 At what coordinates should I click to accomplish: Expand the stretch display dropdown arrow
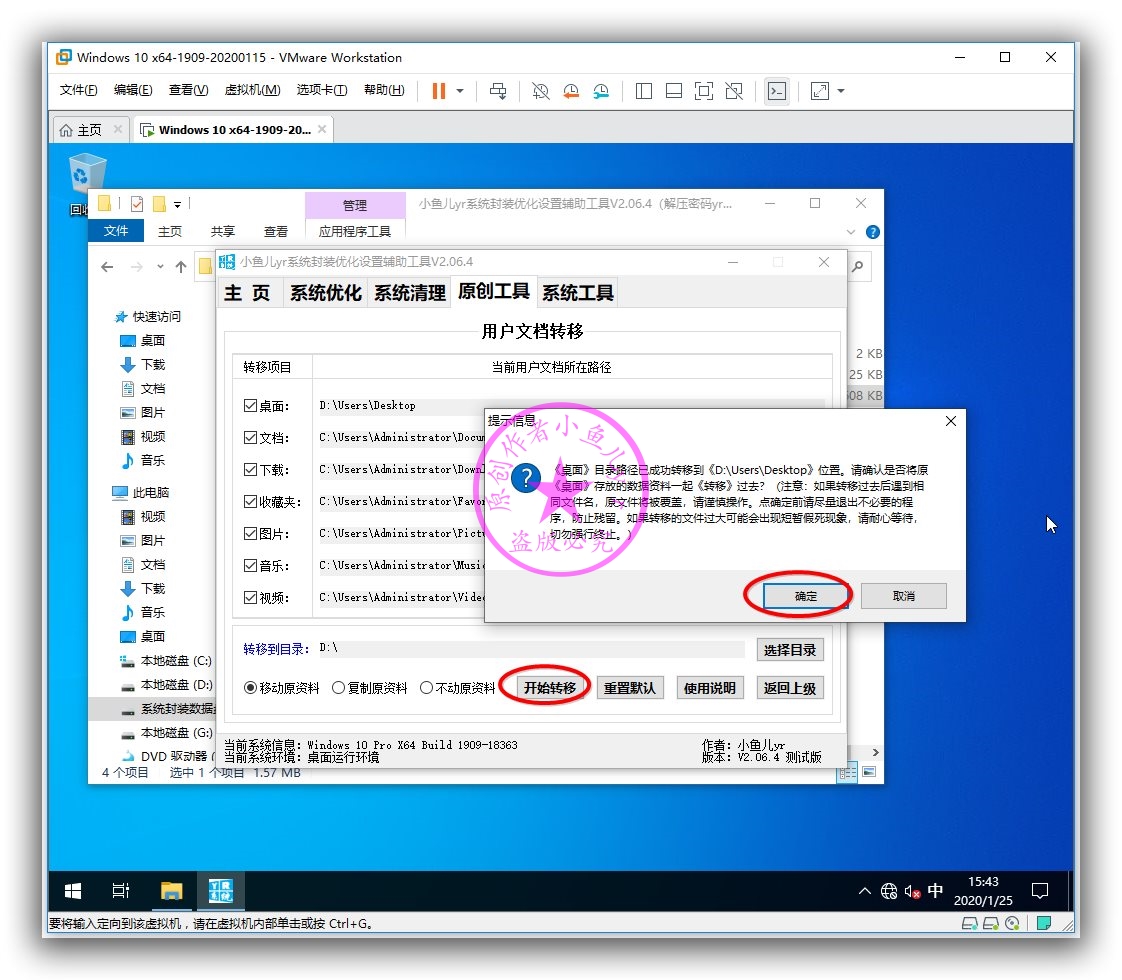pos(841,91)
